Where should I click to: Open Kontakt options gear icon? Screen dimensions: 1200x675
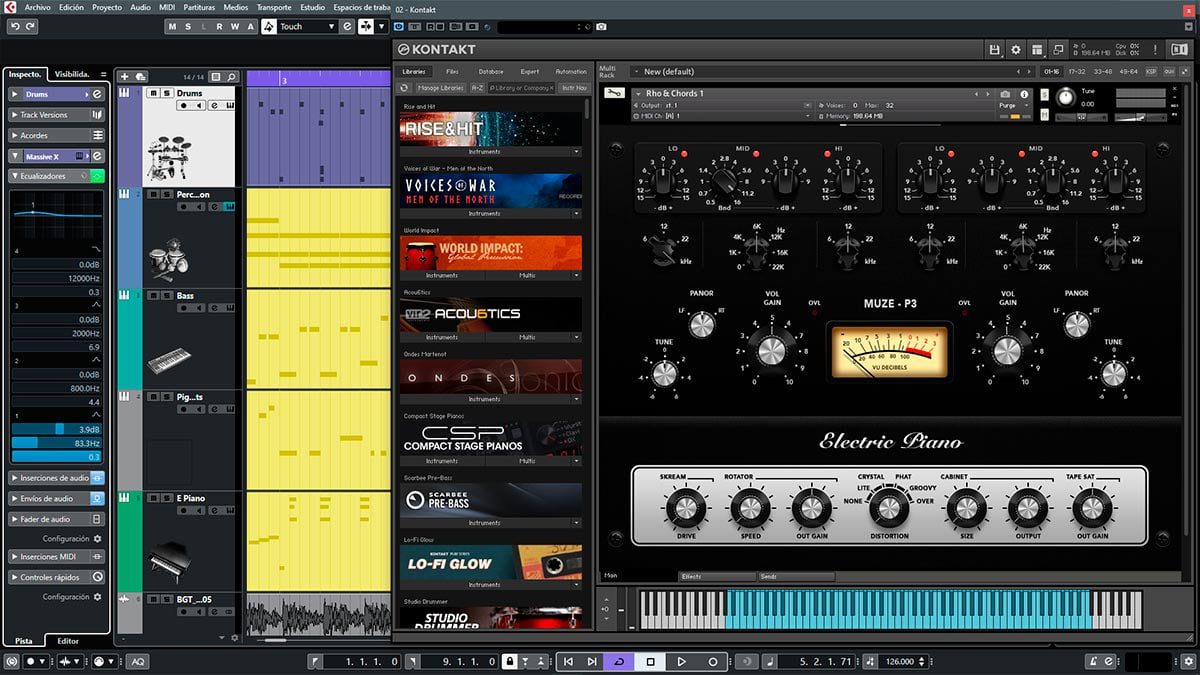[1016, 49]
